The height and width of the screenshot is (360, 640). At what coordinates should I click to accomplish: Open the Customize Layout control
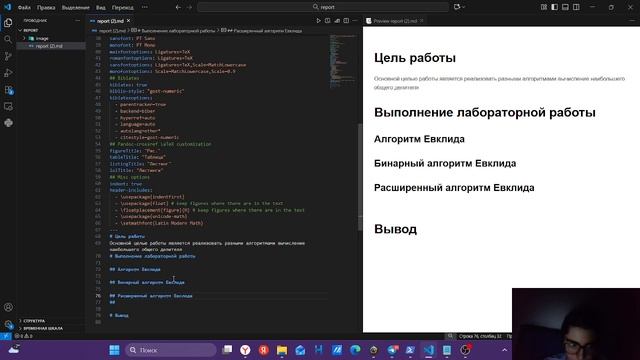[544, 7]
